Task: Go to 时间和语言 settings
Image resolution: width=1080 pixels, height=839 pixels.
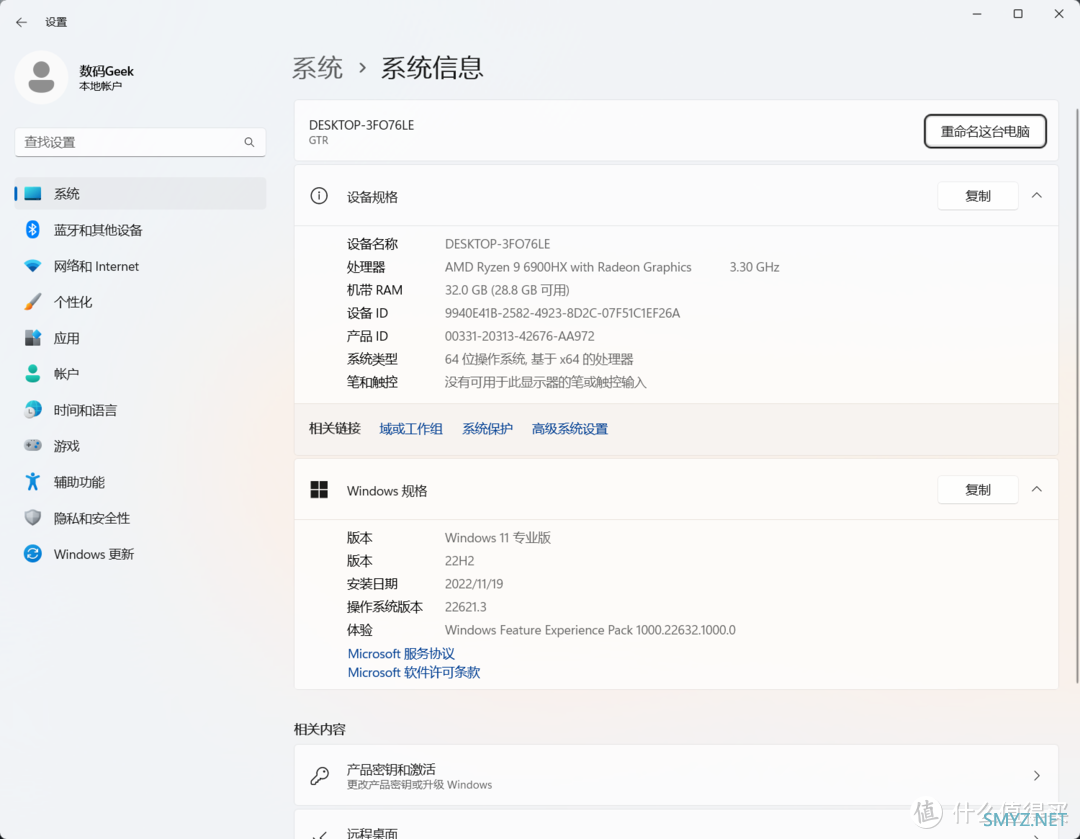Action: click(140, 410)
